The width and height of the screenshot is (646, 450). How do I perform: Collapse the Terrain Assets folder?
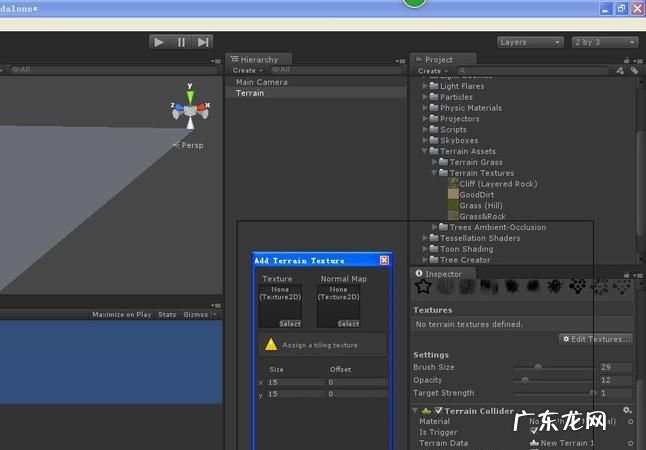click(425, 151)
